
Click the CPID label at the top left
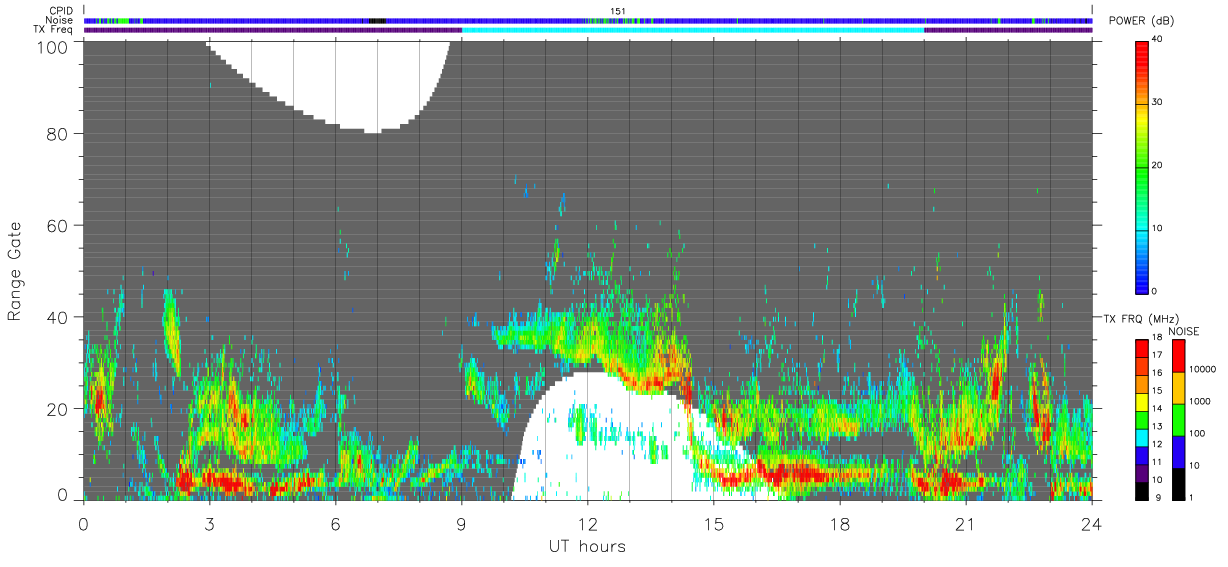click(x=60, y=11)
